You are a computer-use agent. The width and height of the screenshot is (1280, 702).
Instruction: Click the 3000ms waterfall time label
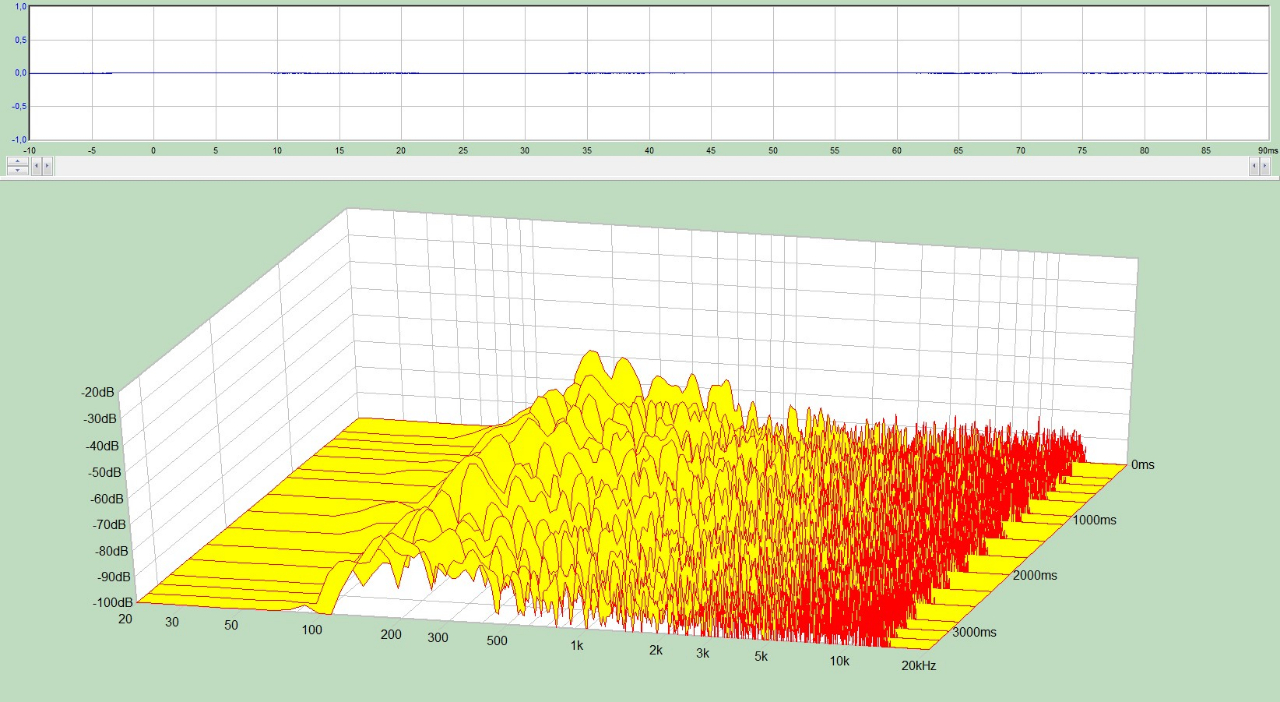(974, 632)
